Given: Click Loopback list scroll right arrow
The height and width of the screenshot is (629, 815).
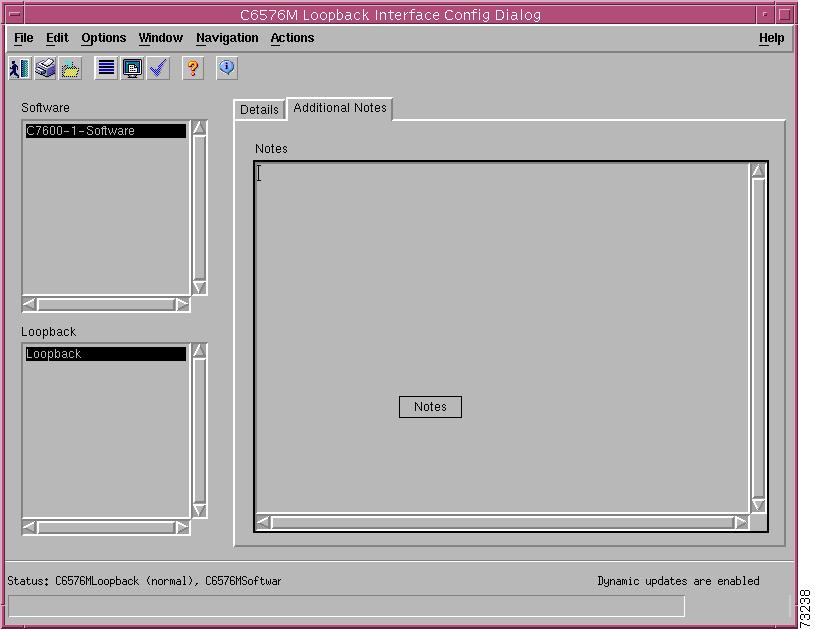Looking at the screenshot, I should tap(182, 528).
